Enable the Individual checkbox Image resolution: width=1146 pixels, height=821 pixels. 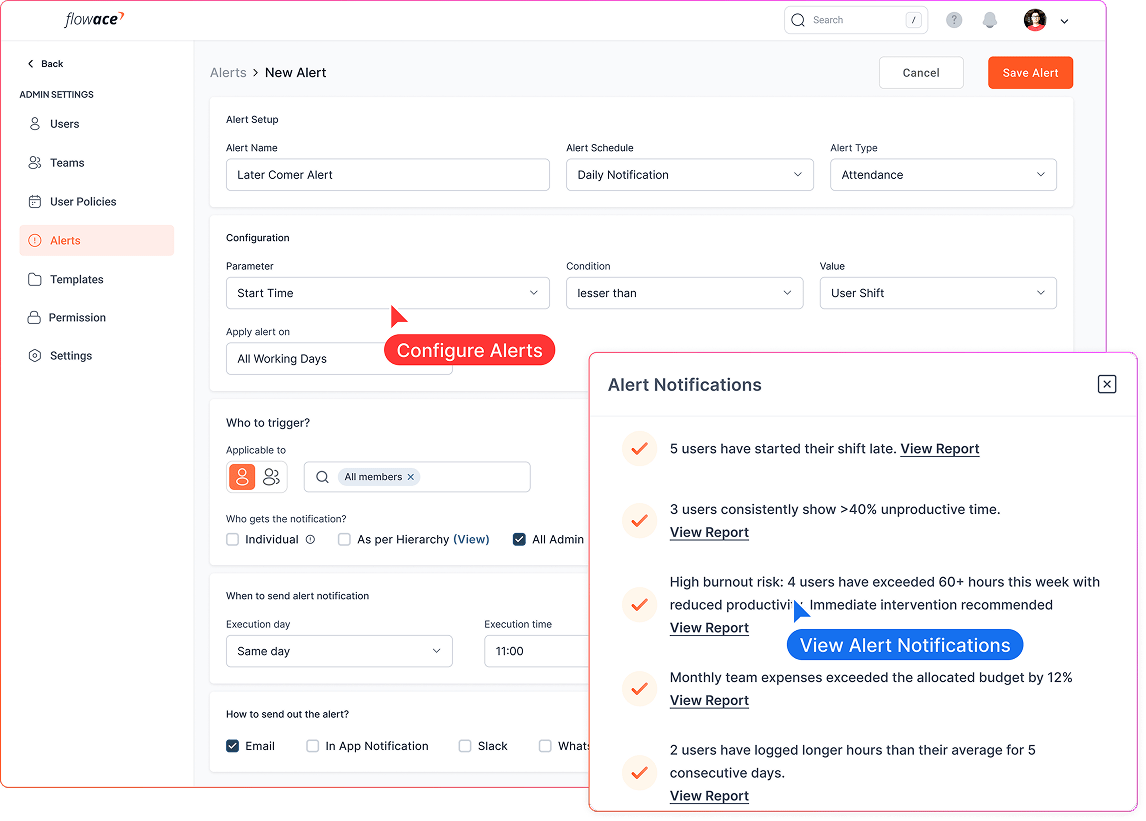(x=233, y=540)
